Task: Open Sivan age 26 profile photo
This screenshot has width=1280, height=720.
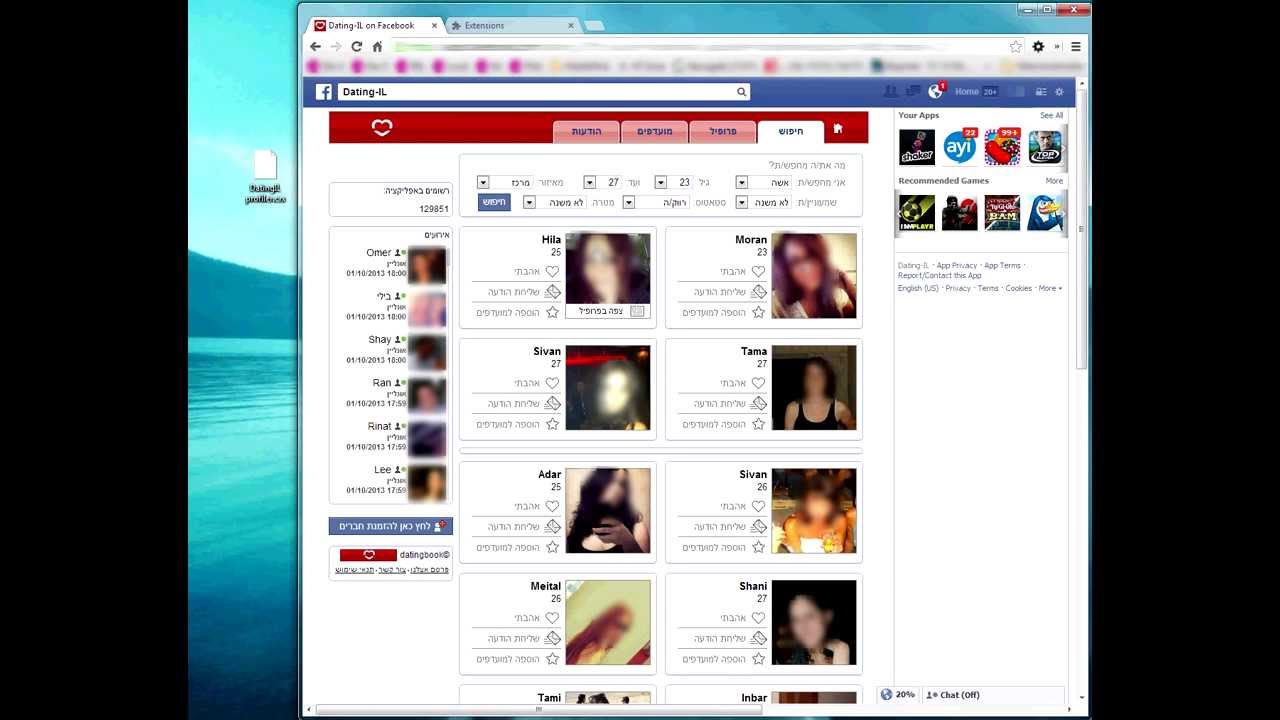Action: tap(814, 511)
